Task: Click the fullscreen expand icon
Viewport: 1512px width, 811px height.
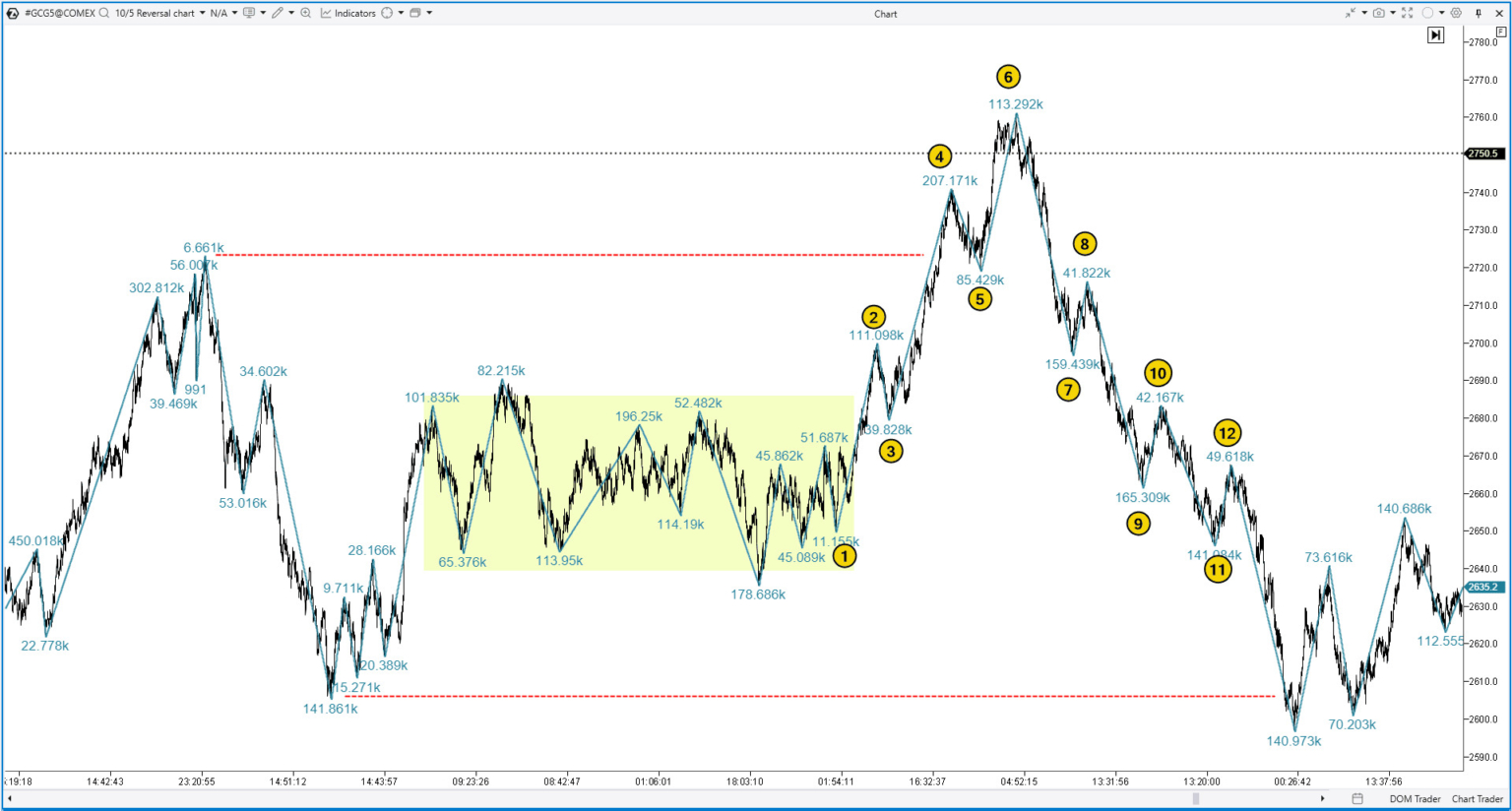Action: [1408, 13]
